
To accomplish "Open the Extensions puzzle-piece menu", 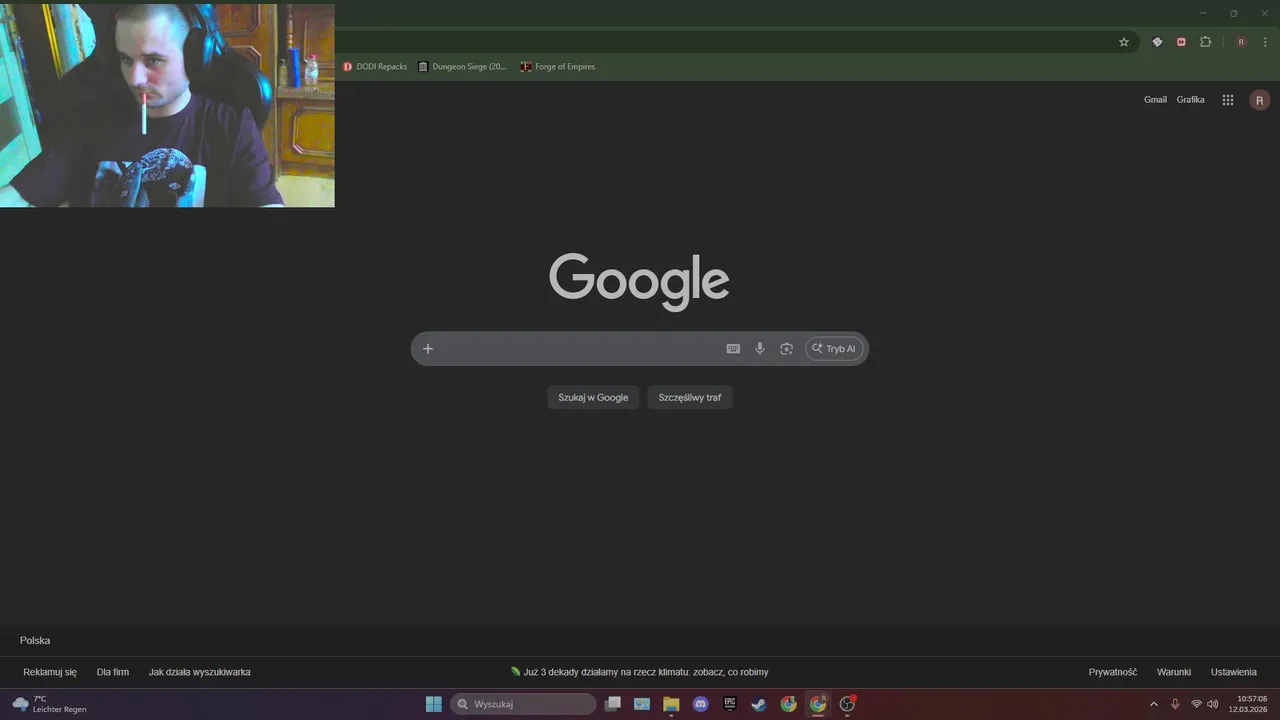I will tap(1205, 42).
